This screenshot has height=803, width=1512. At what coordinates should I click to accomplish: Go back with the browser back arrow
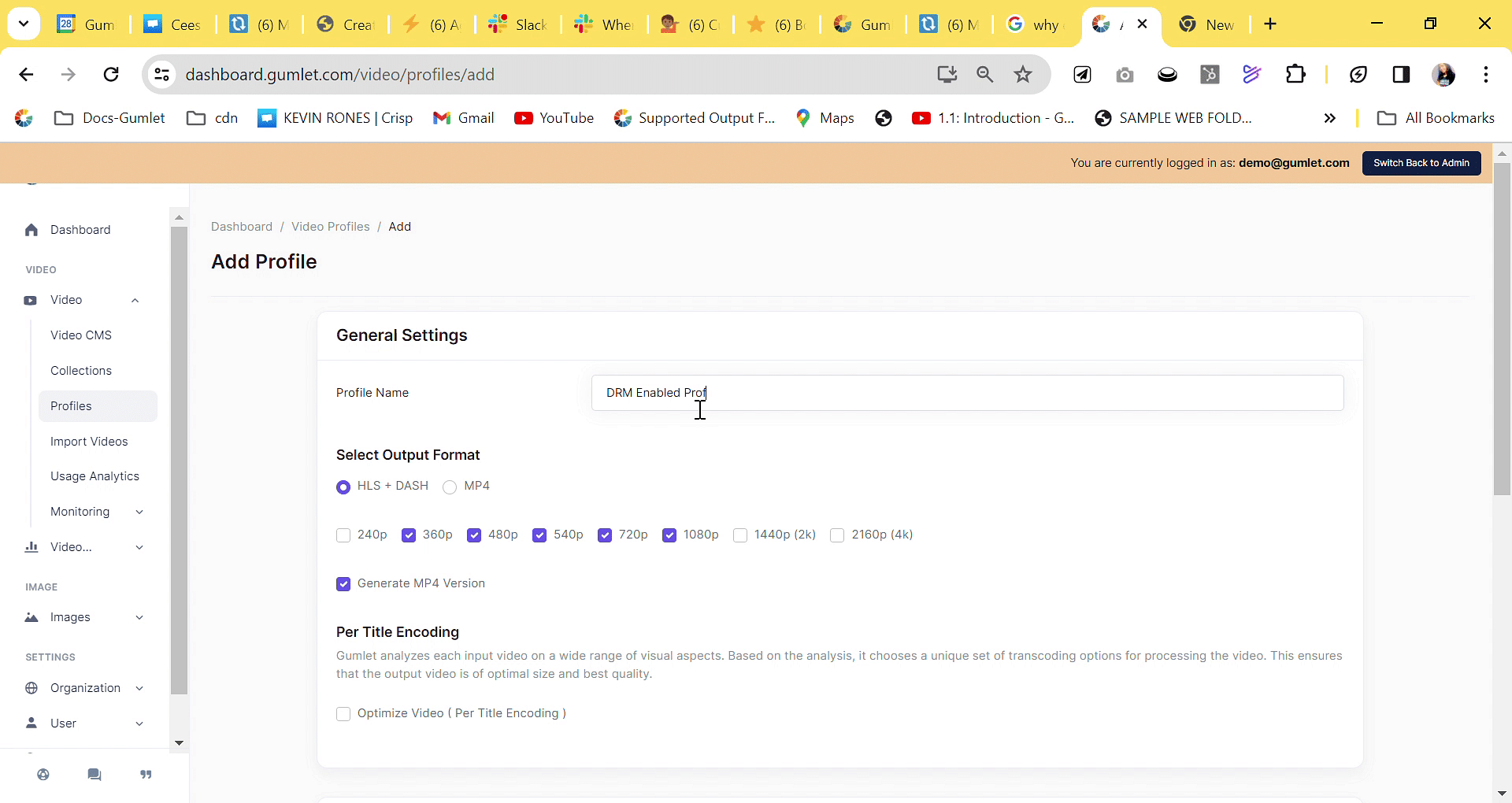pyautogui.click(x=26, y=74)
